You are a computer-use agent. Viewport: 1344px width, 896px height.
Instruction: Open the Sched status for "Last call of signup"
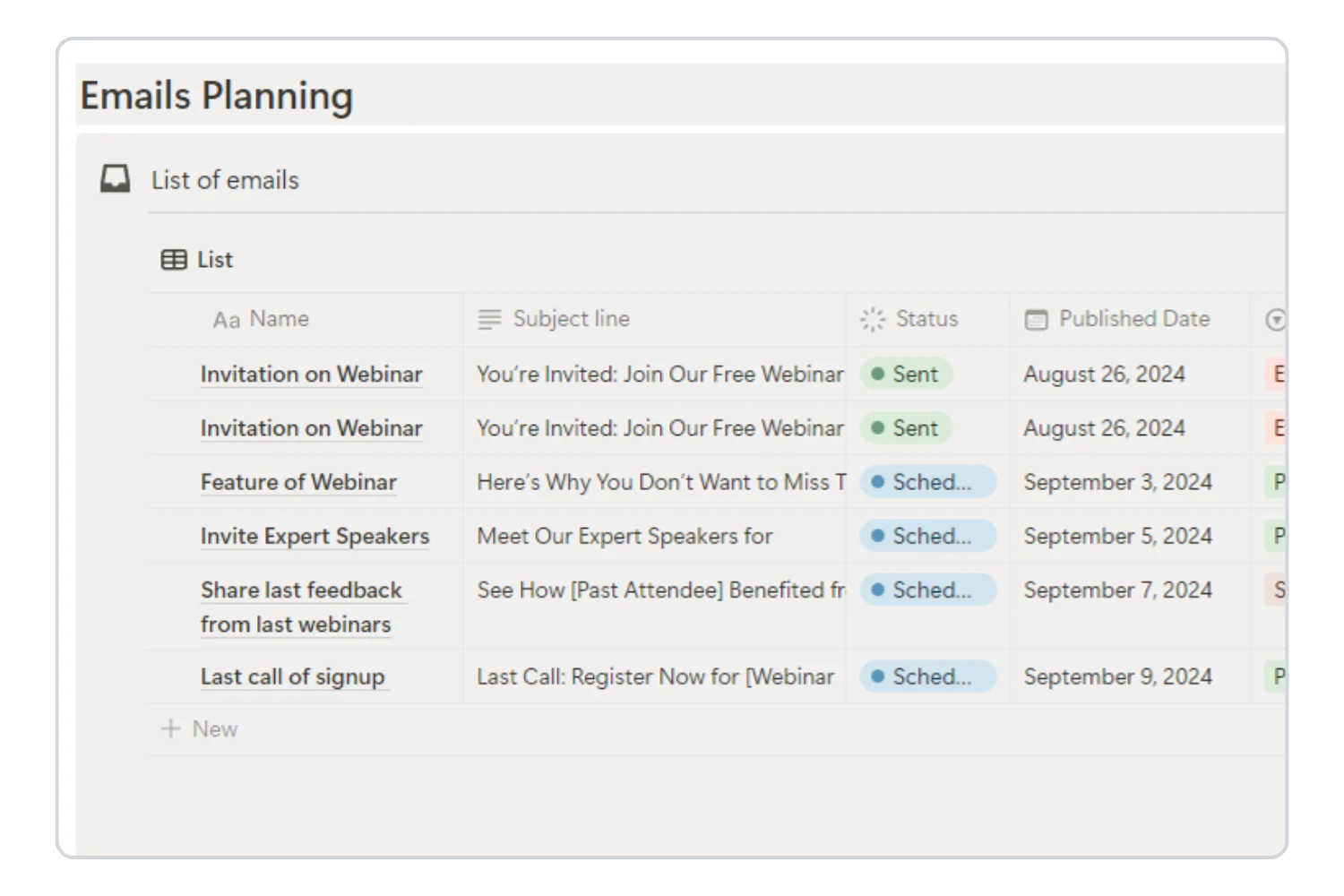point(926,676)
